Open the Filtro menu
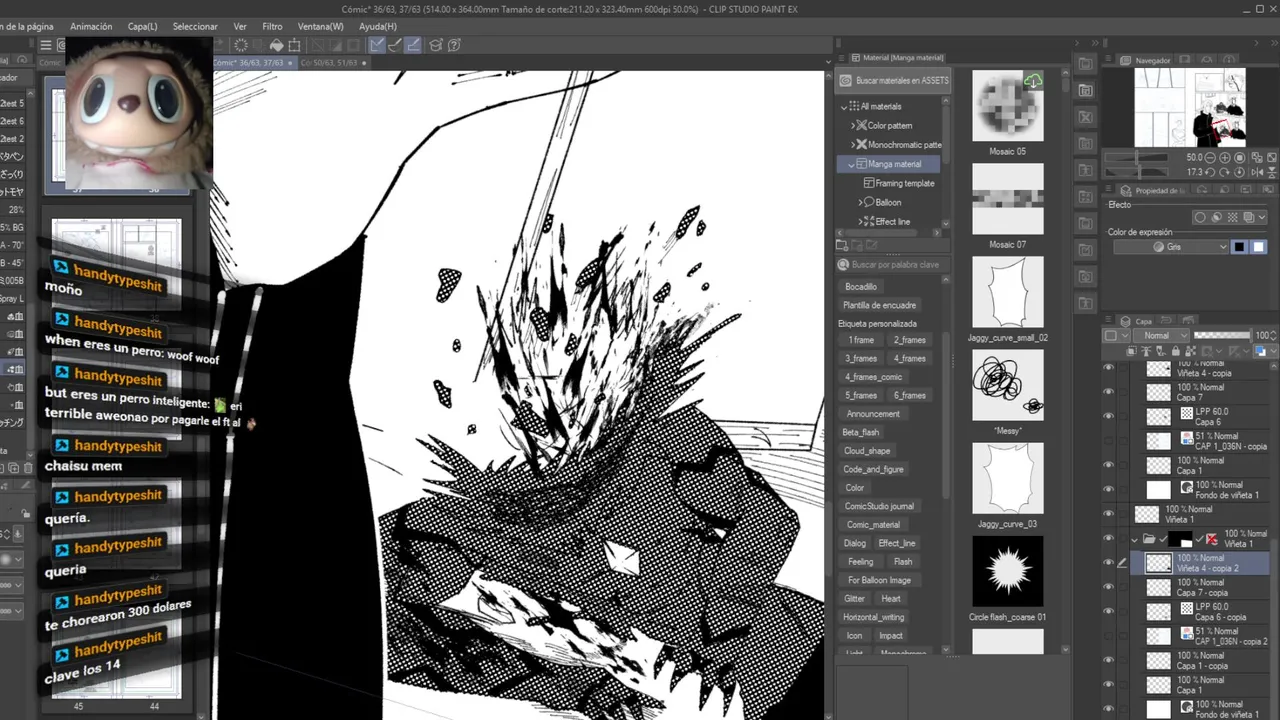 point(272,27)
